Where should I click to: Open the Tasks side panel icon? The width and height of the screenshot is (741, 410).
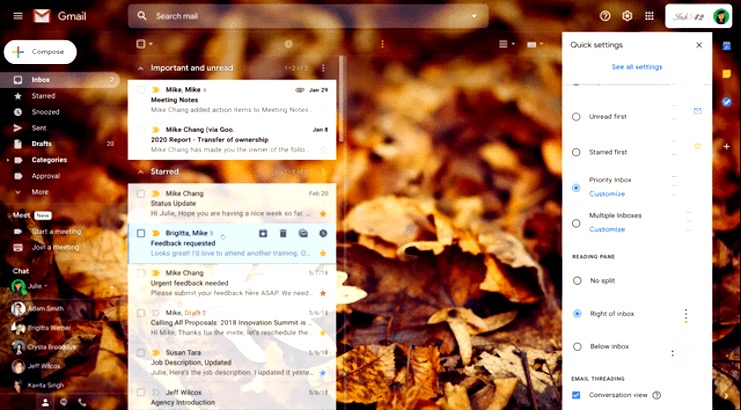pos(726,102)
